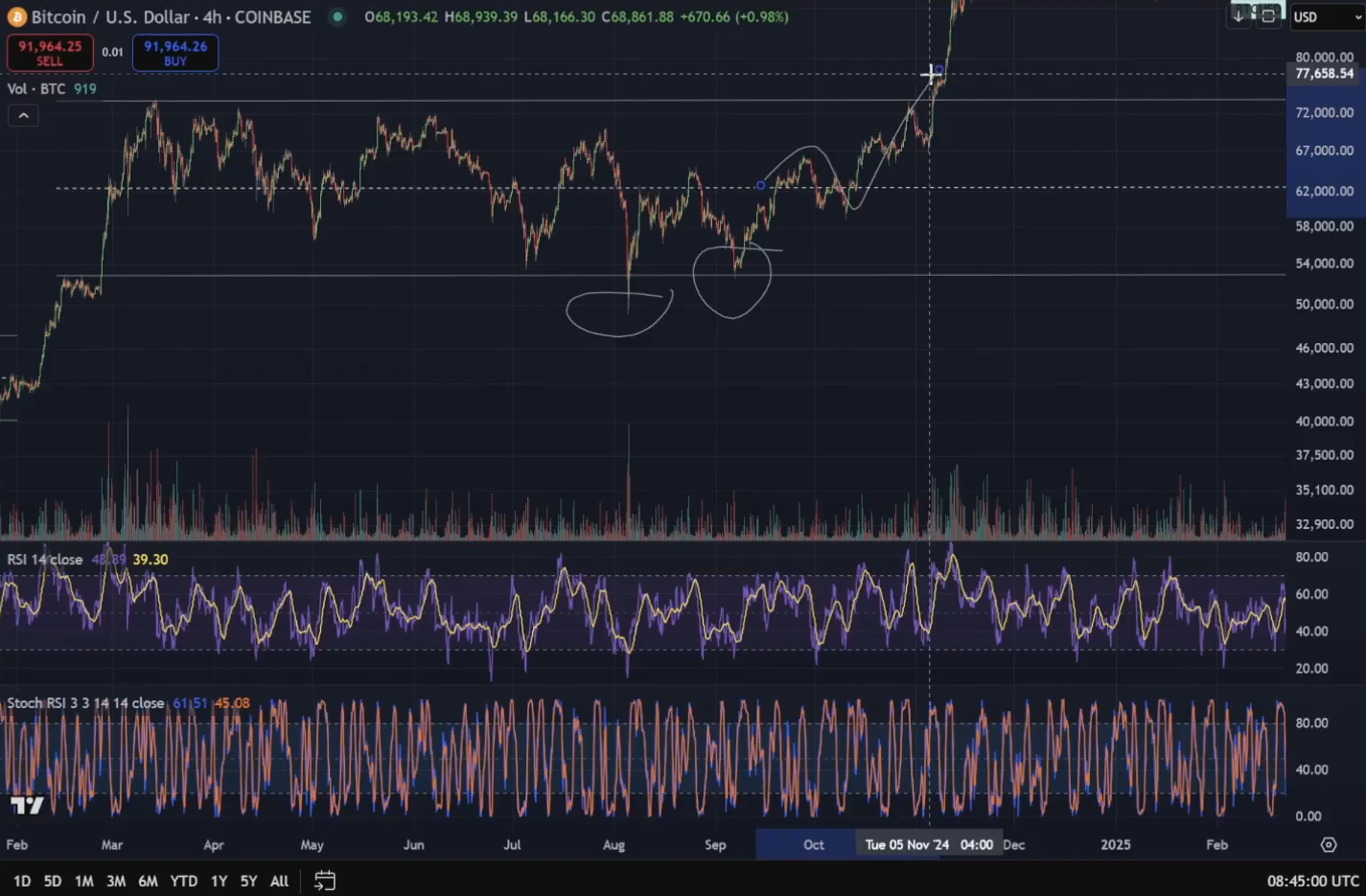1366x896 pixels.
Task: Select the 1Y time range
Action: 219,881
